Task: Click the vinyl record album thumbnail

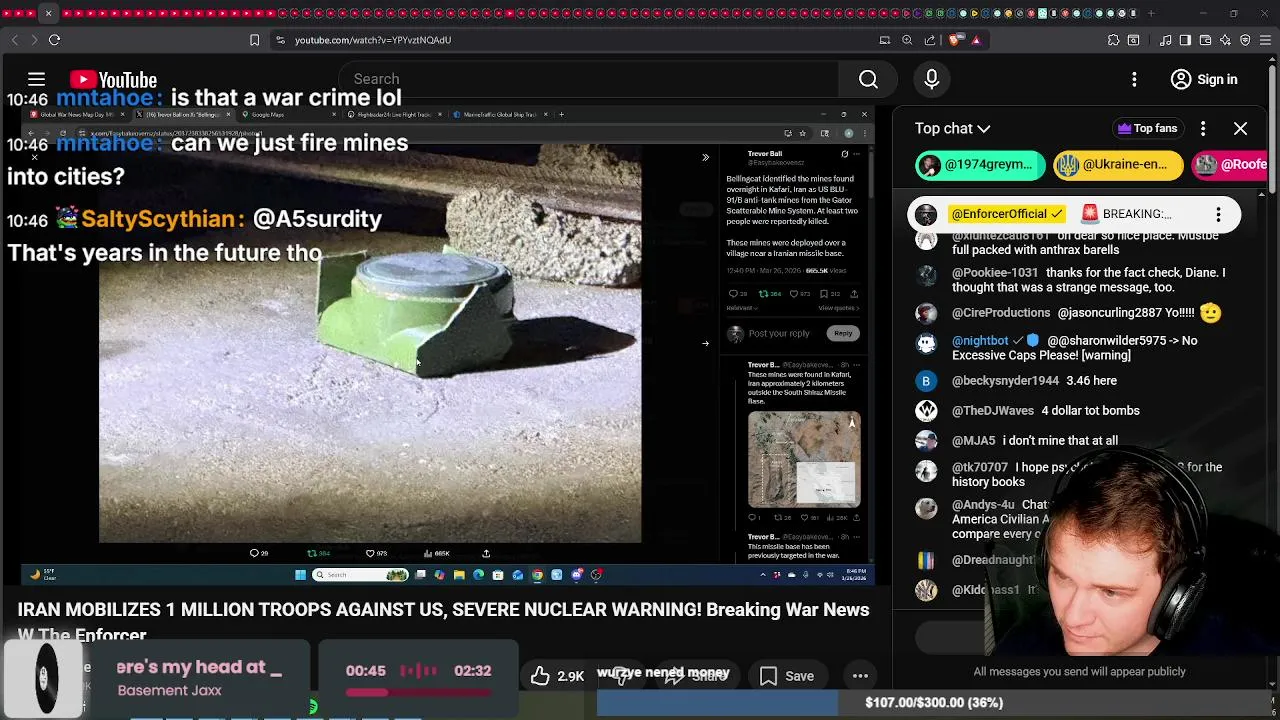Action: (44, 679)
